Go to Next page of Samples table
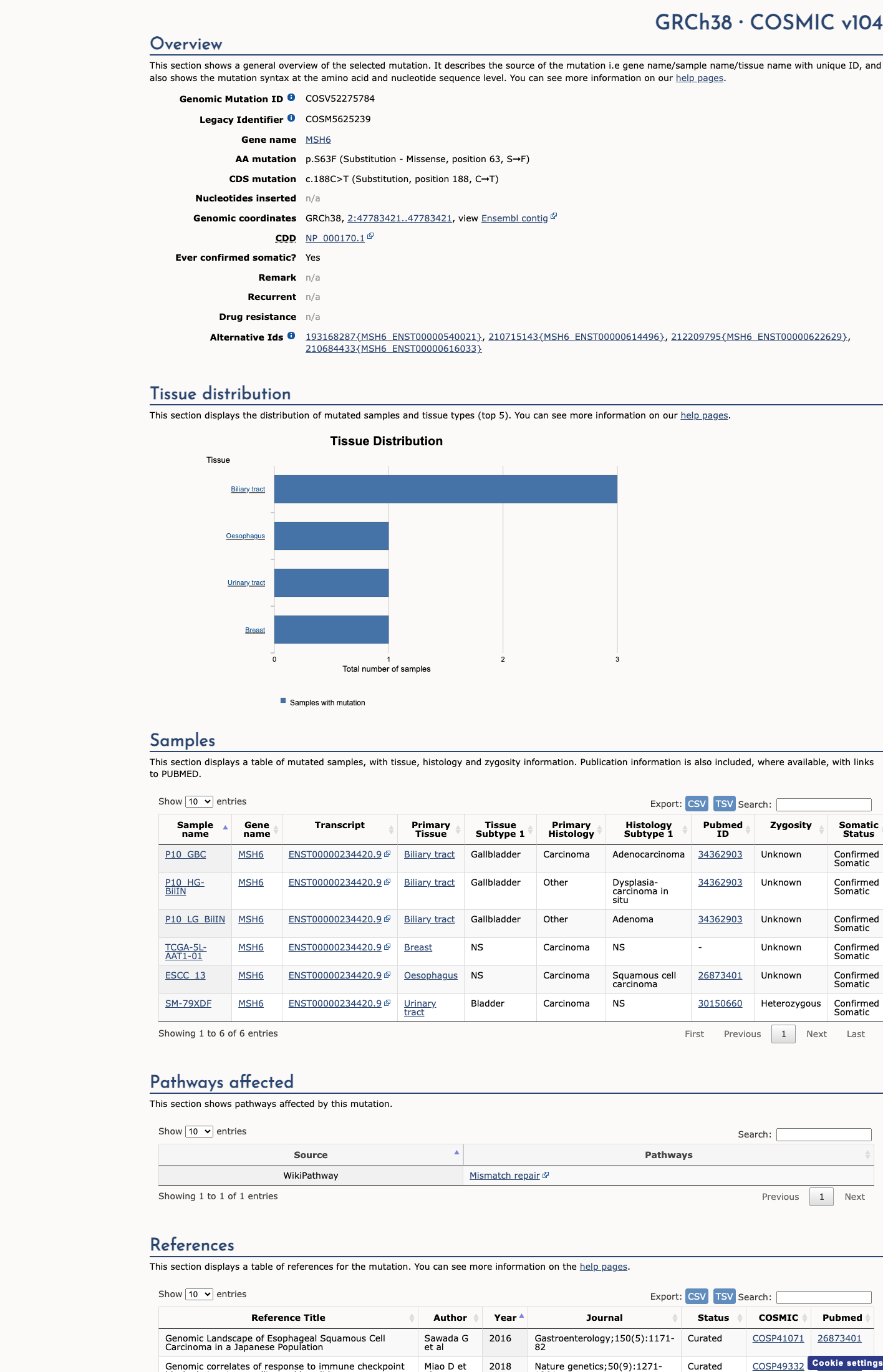The image size is (883, 1372). [816, 1034]
